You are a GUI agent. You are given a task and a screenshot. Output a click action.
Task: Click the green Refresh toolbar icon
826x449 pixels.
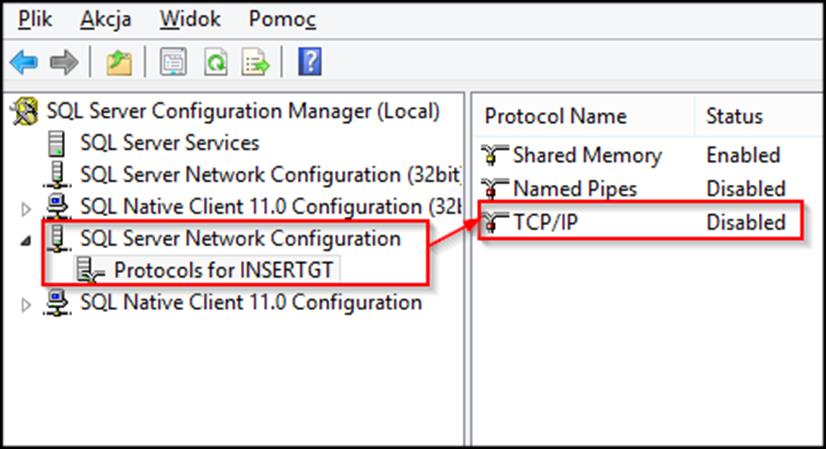coord(216,62)
